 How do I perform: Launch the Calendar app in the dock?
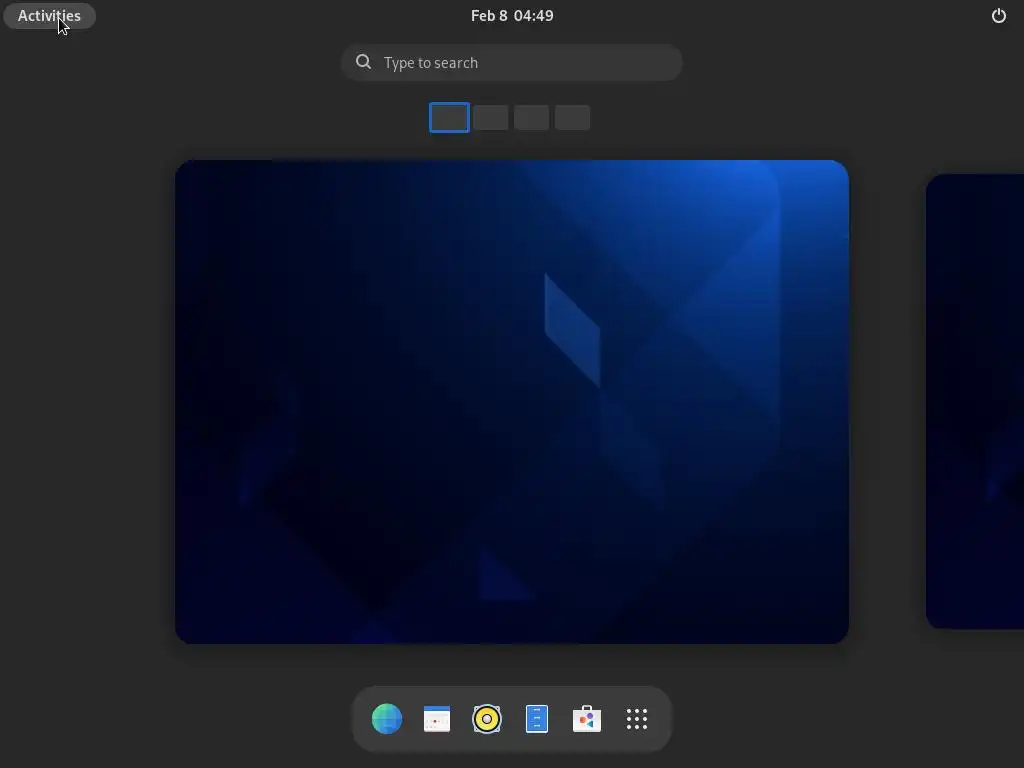point(437,719)
